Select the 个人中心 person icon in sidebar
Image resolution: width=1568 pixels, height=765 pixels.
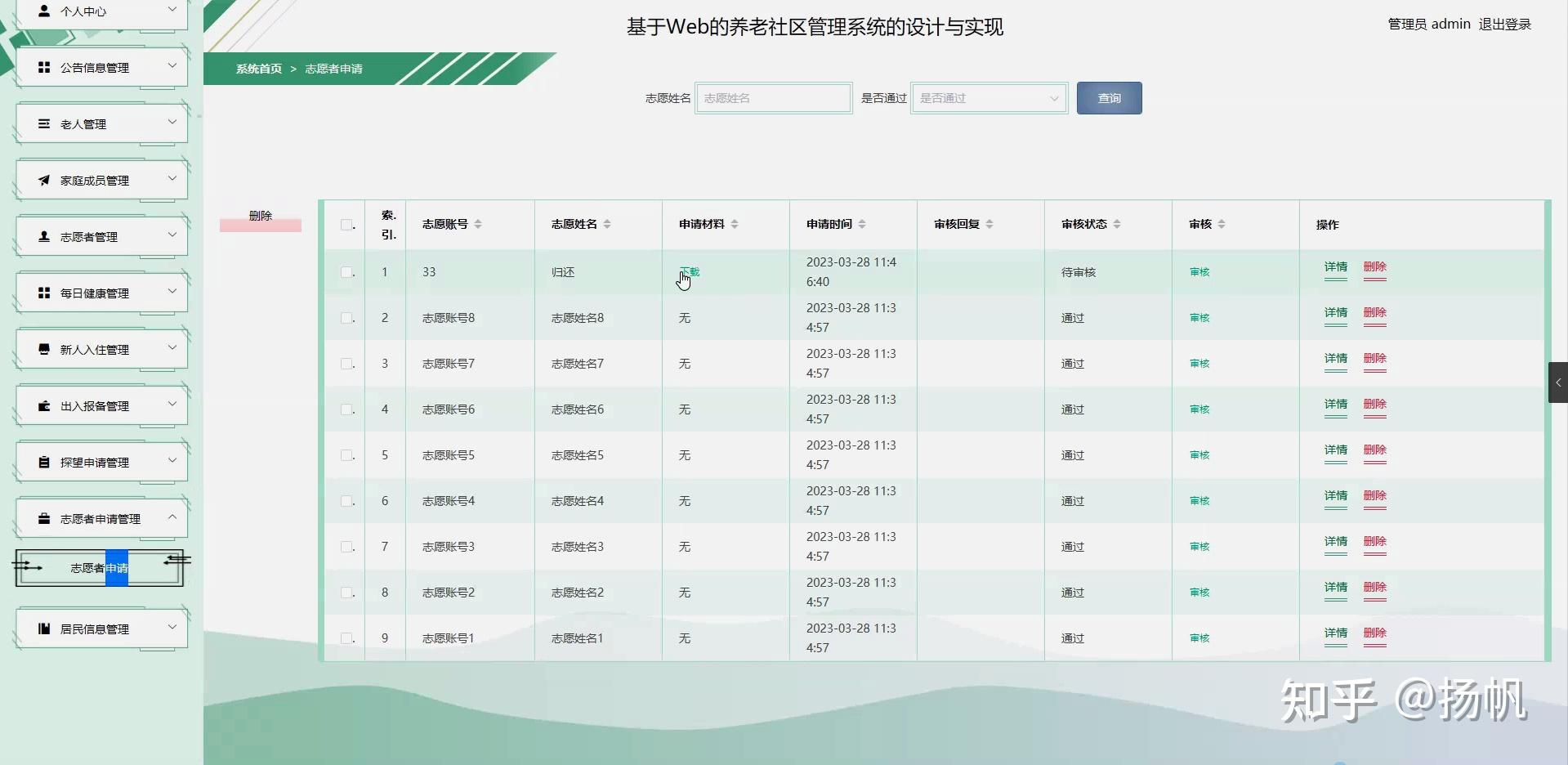coord(44,11)
